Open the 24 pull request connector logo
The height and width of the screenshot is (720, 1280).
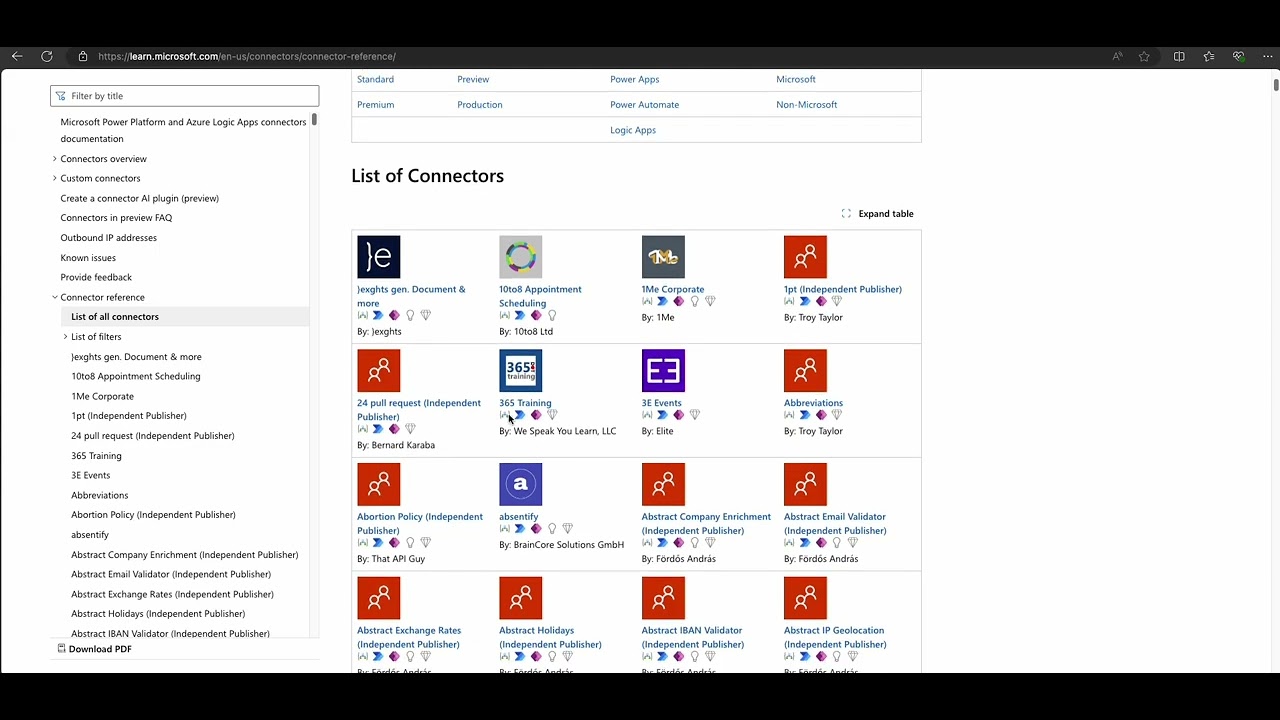click(378, 371)
